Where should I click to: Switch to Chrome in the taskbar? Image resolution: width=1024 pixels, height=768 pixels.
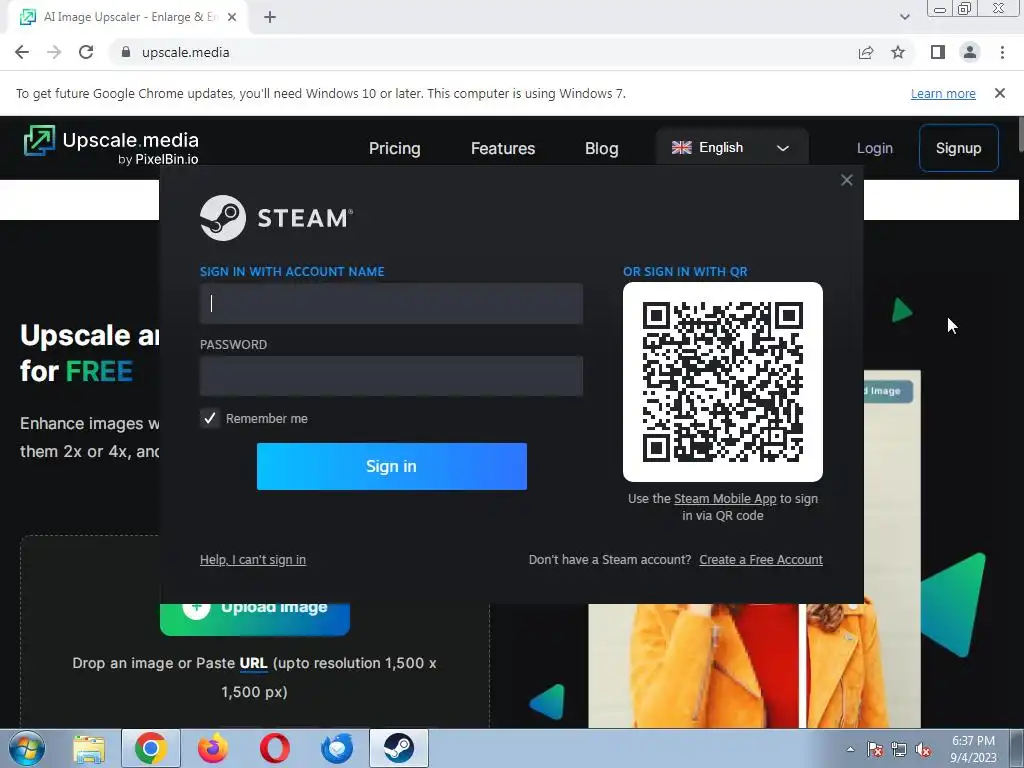click(x=151, y=748)
